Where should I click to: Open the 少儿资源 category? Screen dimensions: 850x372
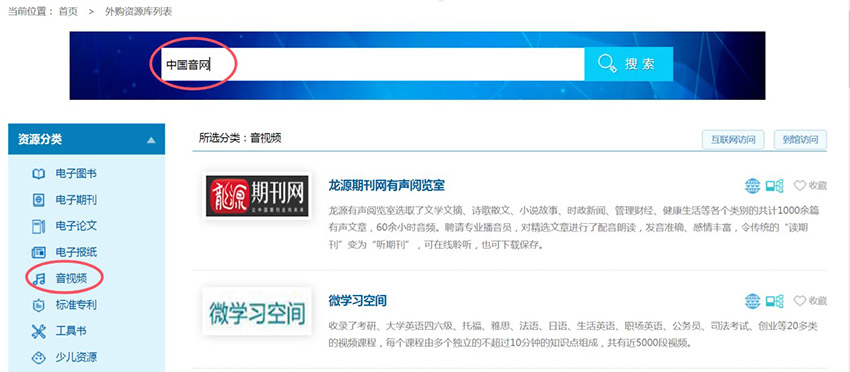[x=76, y=357]
